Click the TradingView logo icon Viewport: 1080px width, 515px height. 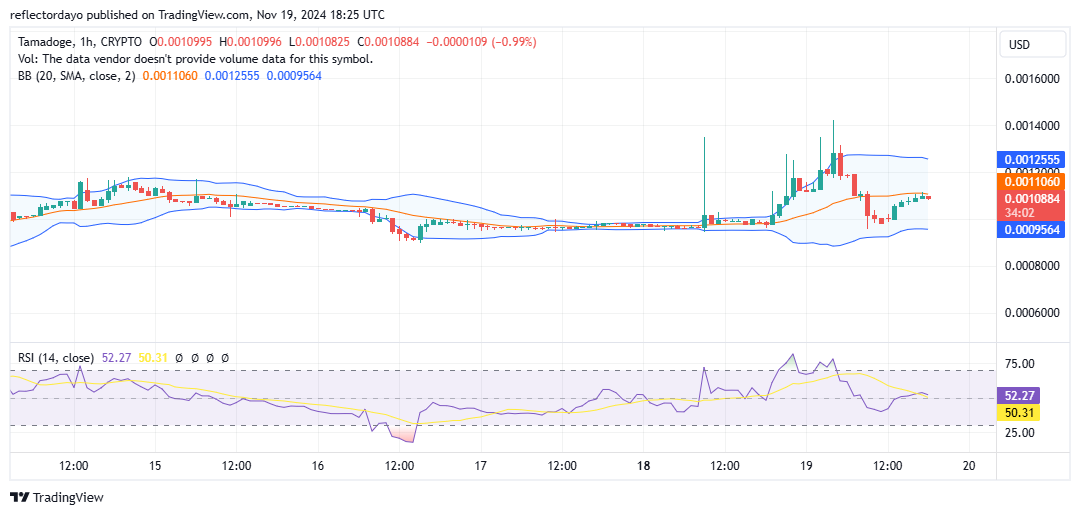tap(20, 497)
